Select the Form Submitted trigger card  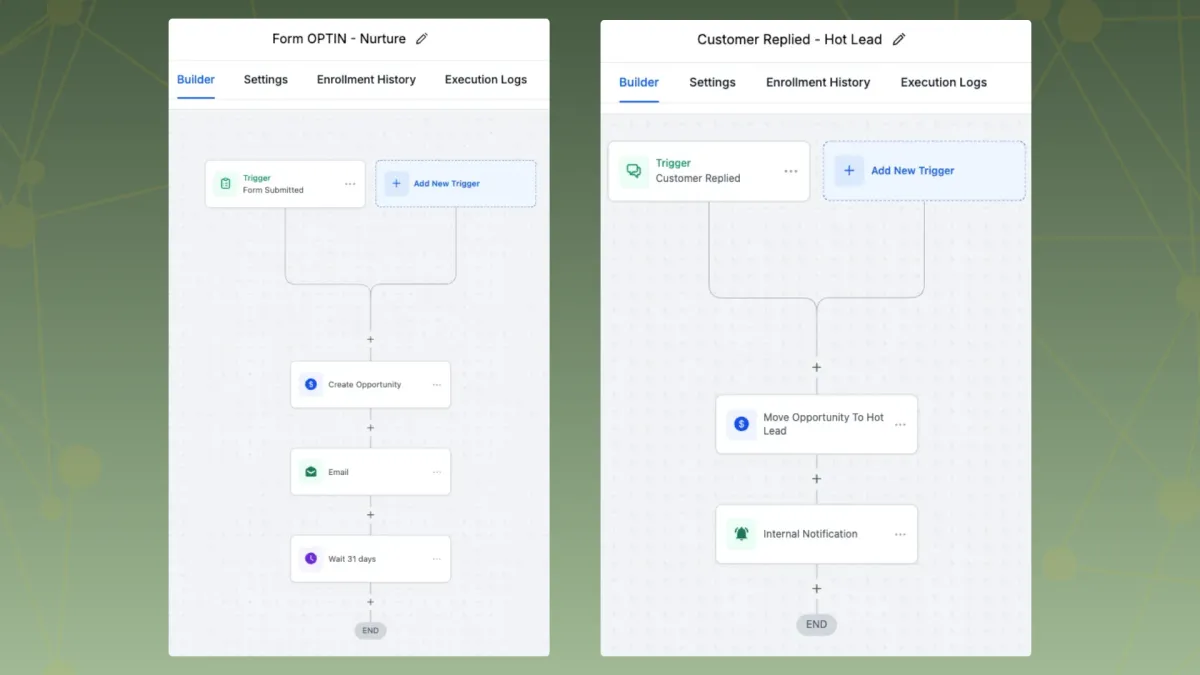pyautogui.click(x=285, y=184)
